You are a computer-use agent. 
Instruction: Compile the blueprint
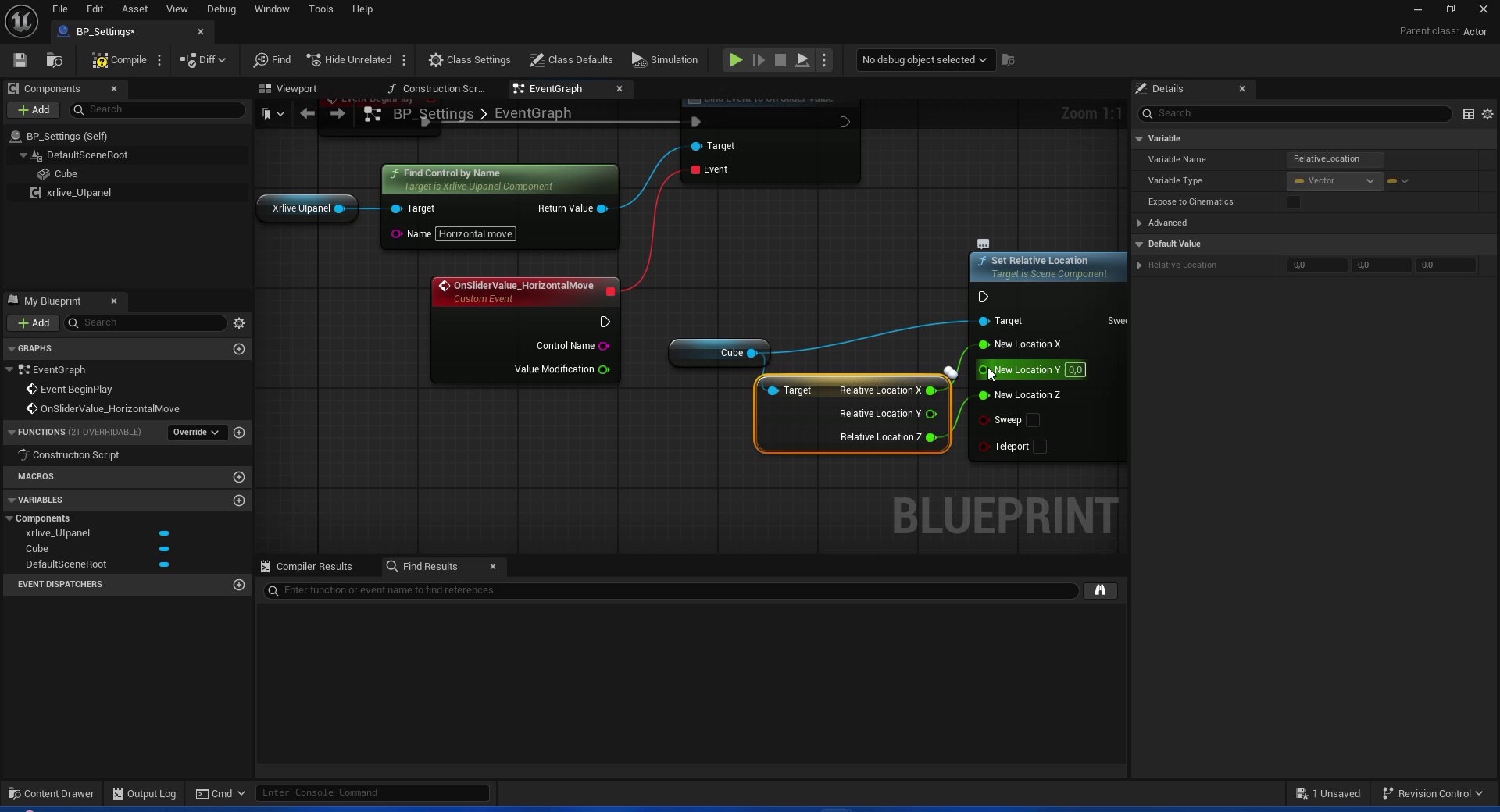[x=119, y=60]
